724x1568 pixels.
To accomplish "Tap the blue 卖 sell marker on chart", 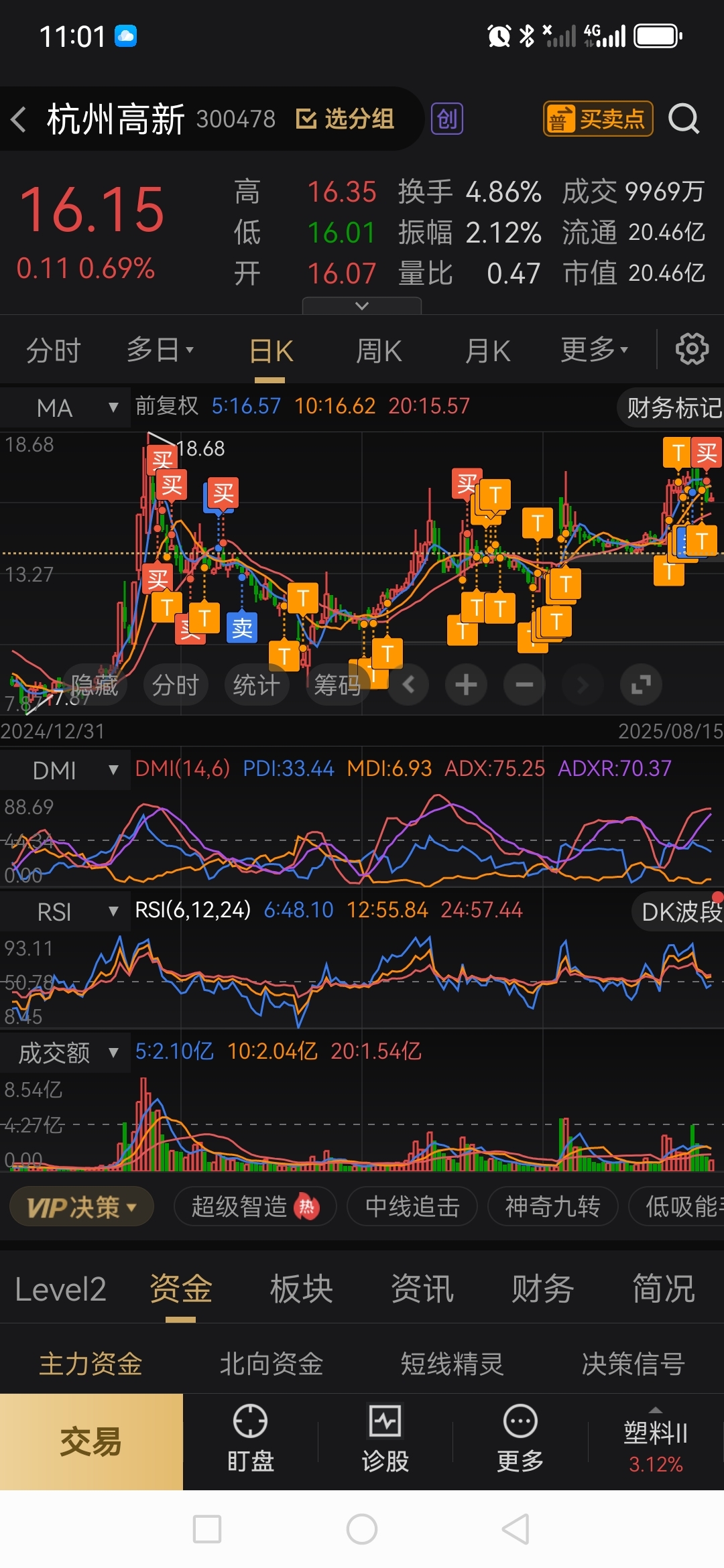I will pos(242,628).
